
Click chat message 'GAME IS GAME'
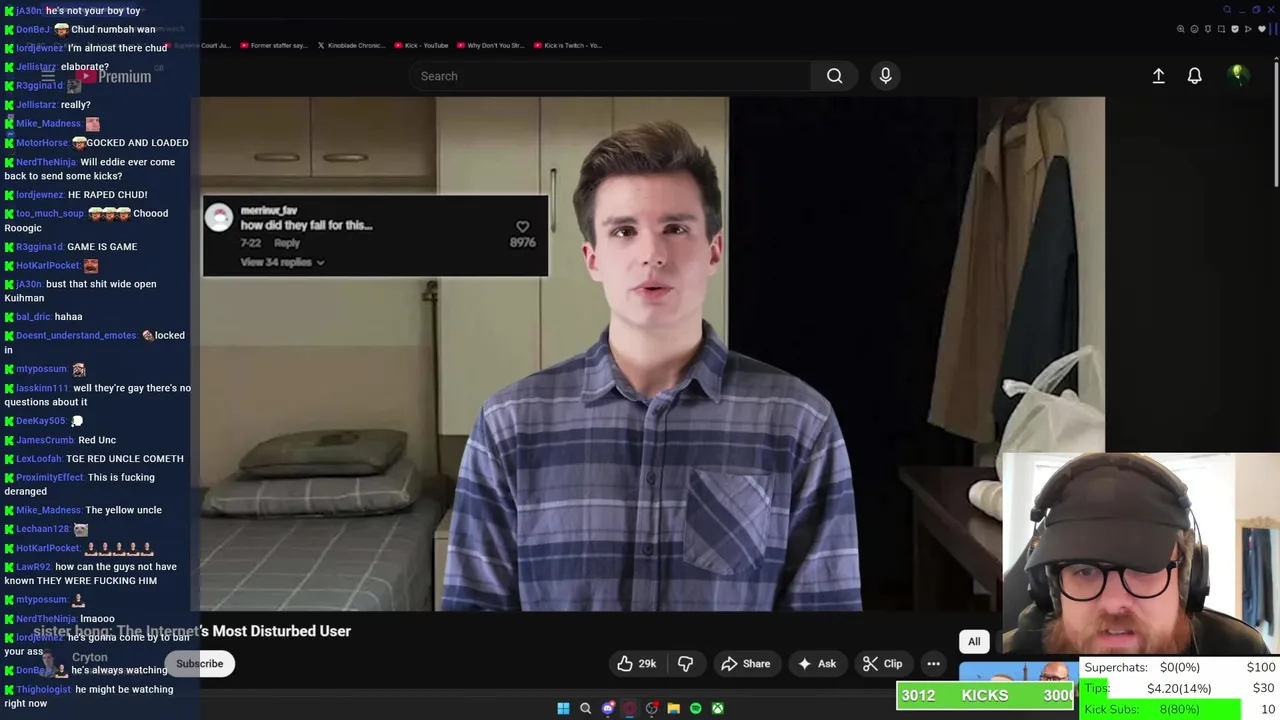tap(102, 247)
